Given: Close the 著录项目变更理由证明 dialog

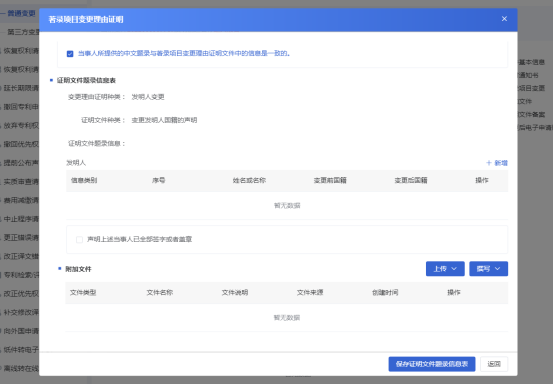Looking at the screenshot, I should click(x=504, y=19).
